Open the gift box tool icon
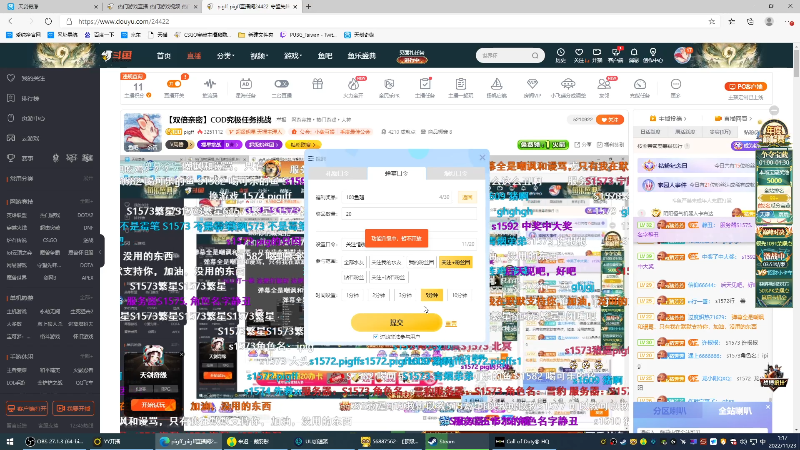 [317, 84]
